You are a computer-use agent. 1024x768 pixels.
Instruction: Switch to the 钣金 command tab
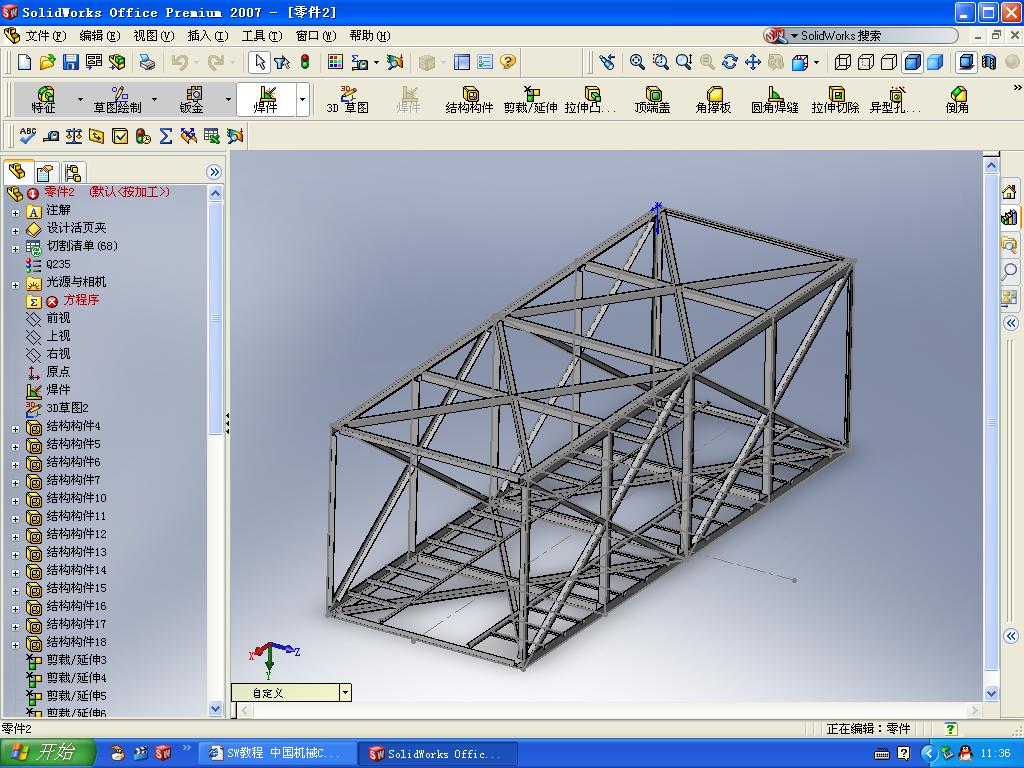pyautogui.click(x=191, y=99)
